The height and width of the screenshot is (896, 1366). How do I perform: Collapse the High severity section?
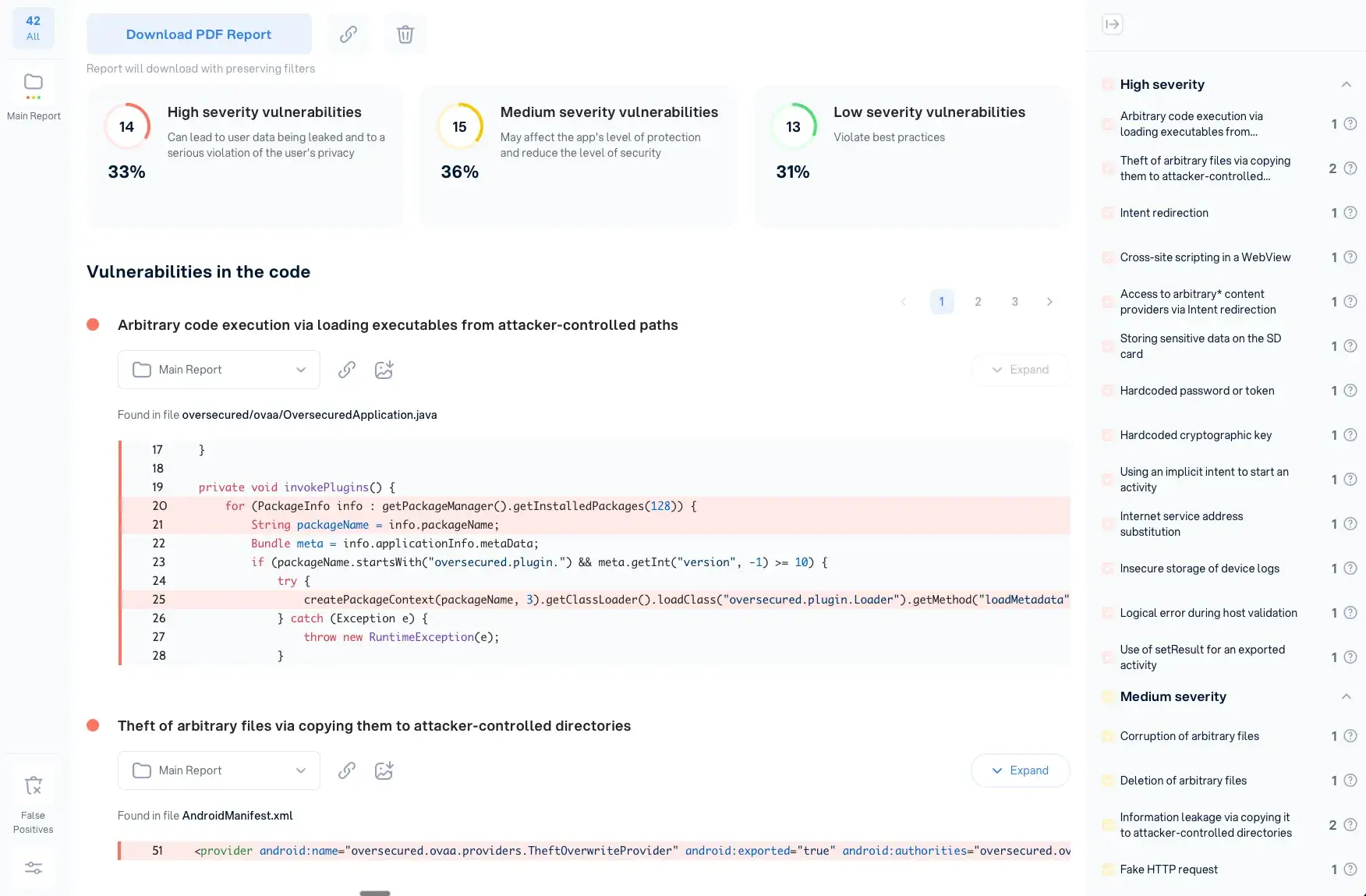coord(1346,83)
